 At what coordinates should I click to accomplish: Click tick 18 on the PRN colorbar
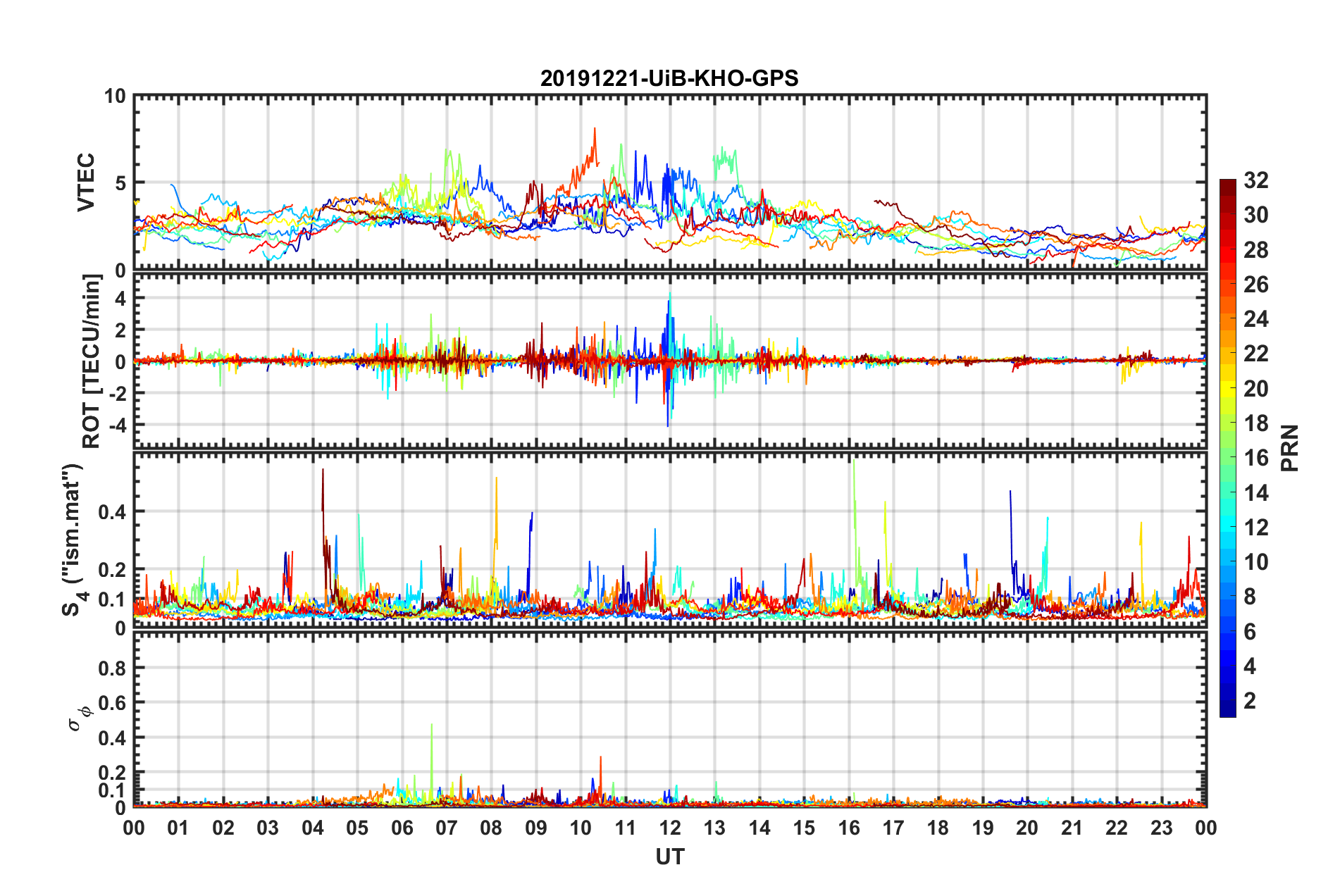click(1255, 423)
